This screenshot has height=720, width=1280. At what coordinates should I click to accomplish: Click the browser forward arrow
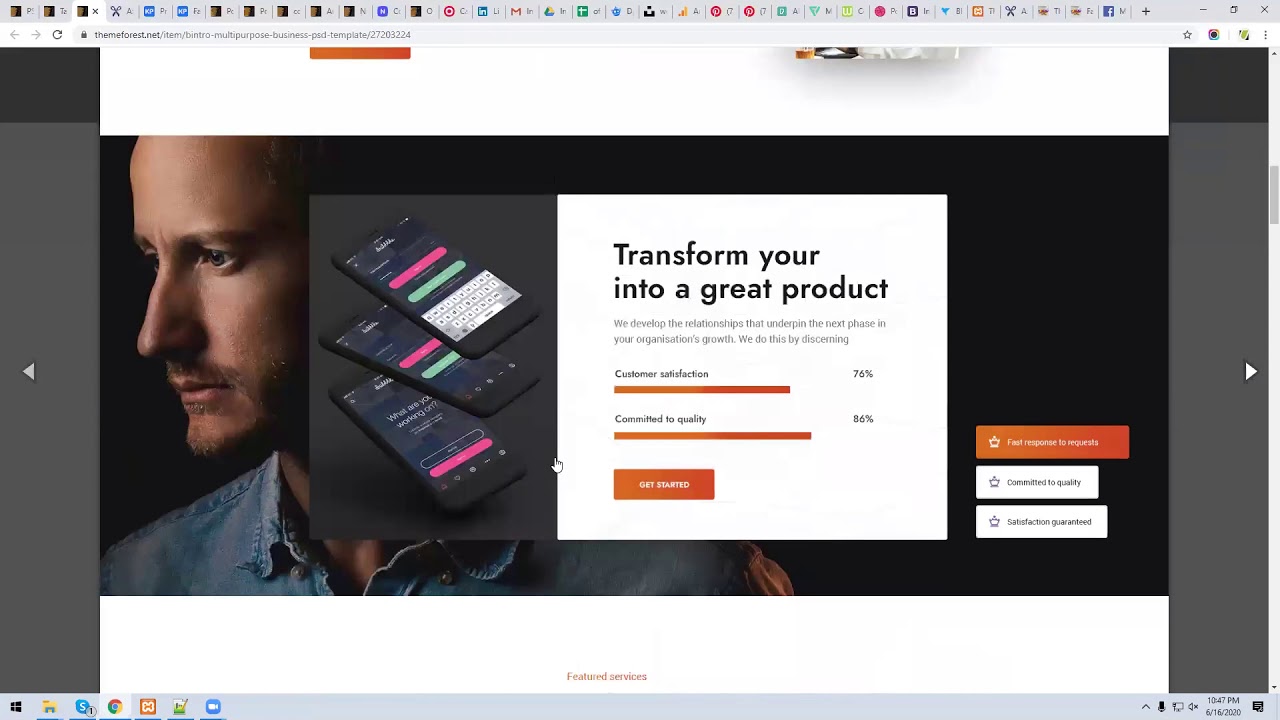(x=36, y=34)
